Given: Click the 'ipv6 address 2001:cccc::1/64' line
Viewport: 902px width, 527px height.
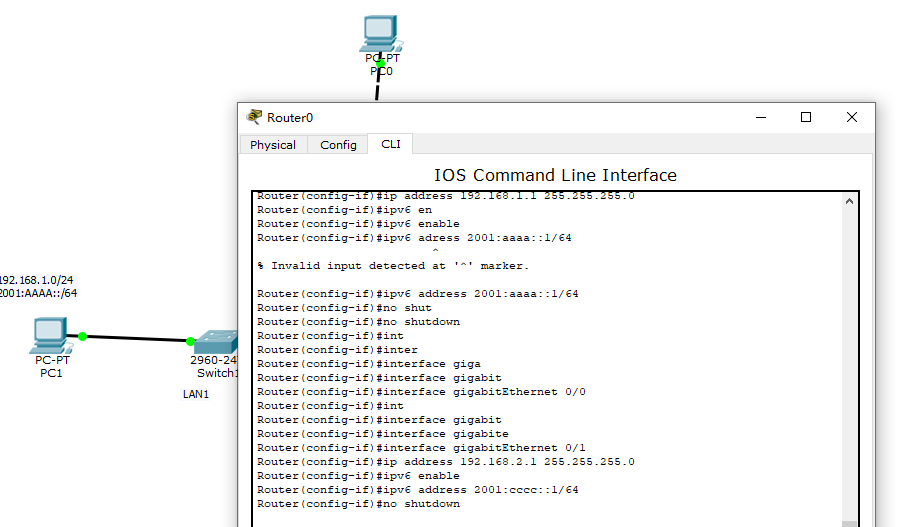Looking at the screenshot, I should point(418,490).
